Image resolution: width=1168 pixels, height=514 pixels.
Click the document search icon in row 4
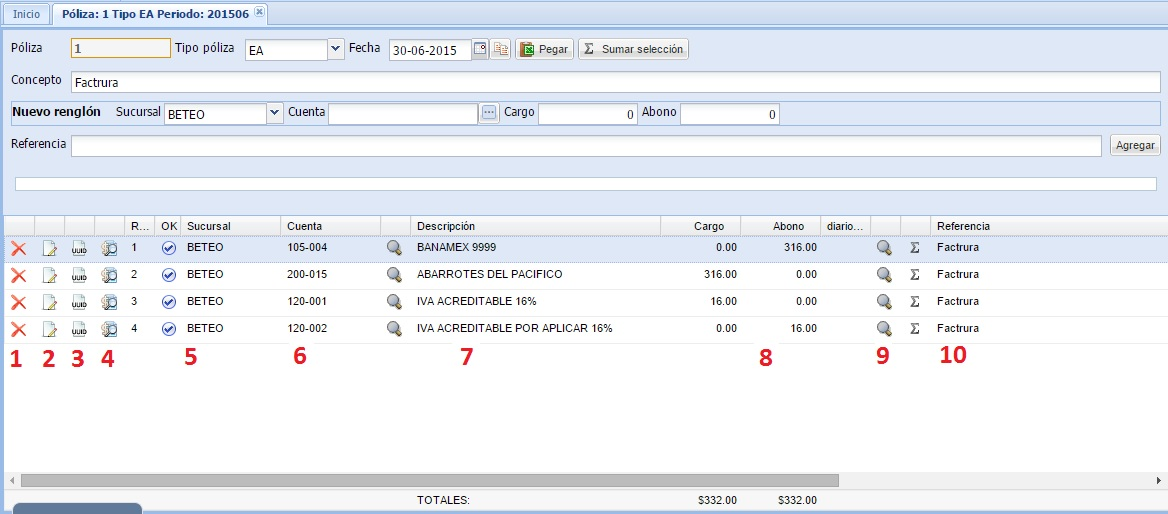tap(110, 329)
